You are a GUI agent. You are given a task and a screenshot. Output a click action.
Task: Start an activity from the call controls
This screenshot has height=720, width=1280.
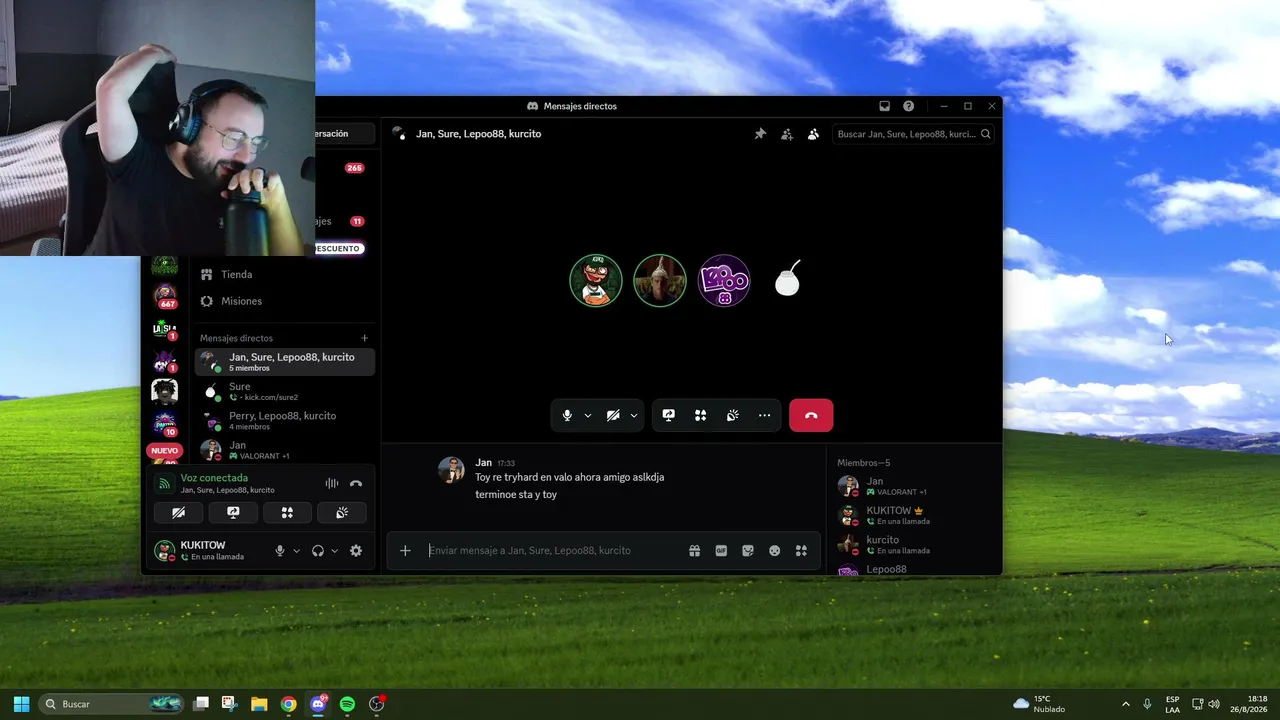[701, 415]
